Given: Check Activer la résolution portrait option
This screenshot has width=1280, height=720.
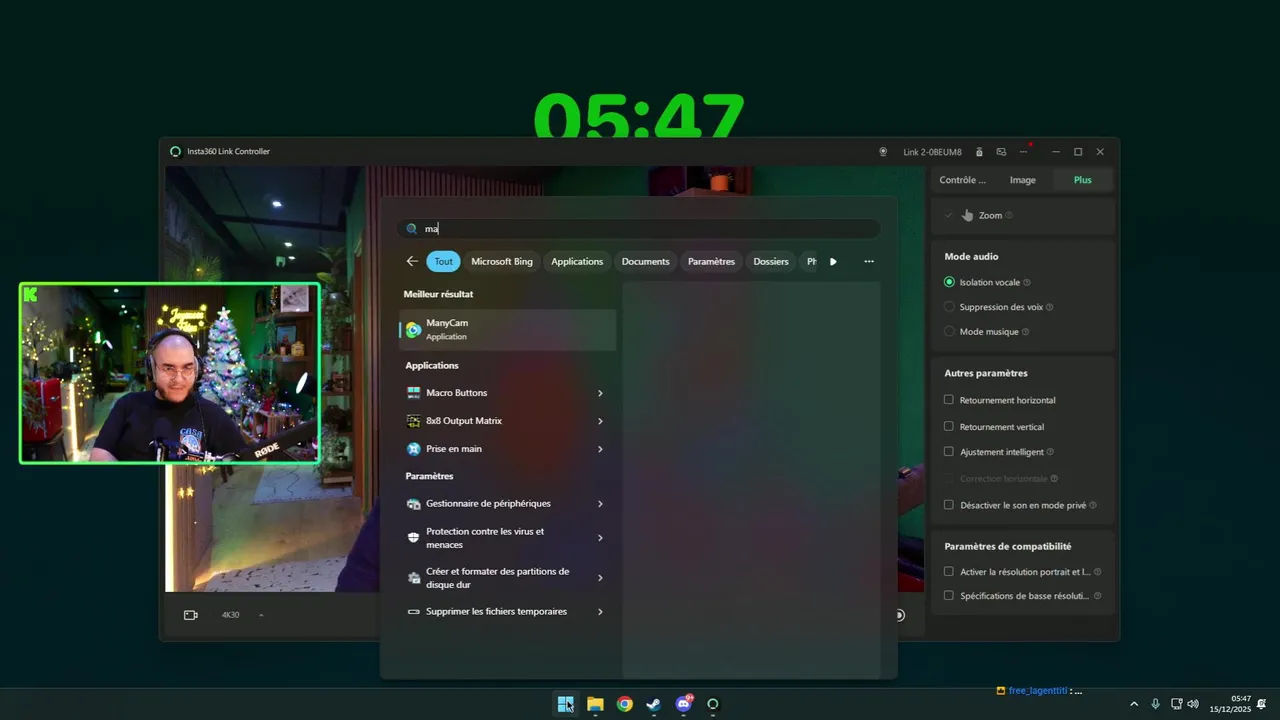Looking at the screenshot, I should tap(949, 572).
